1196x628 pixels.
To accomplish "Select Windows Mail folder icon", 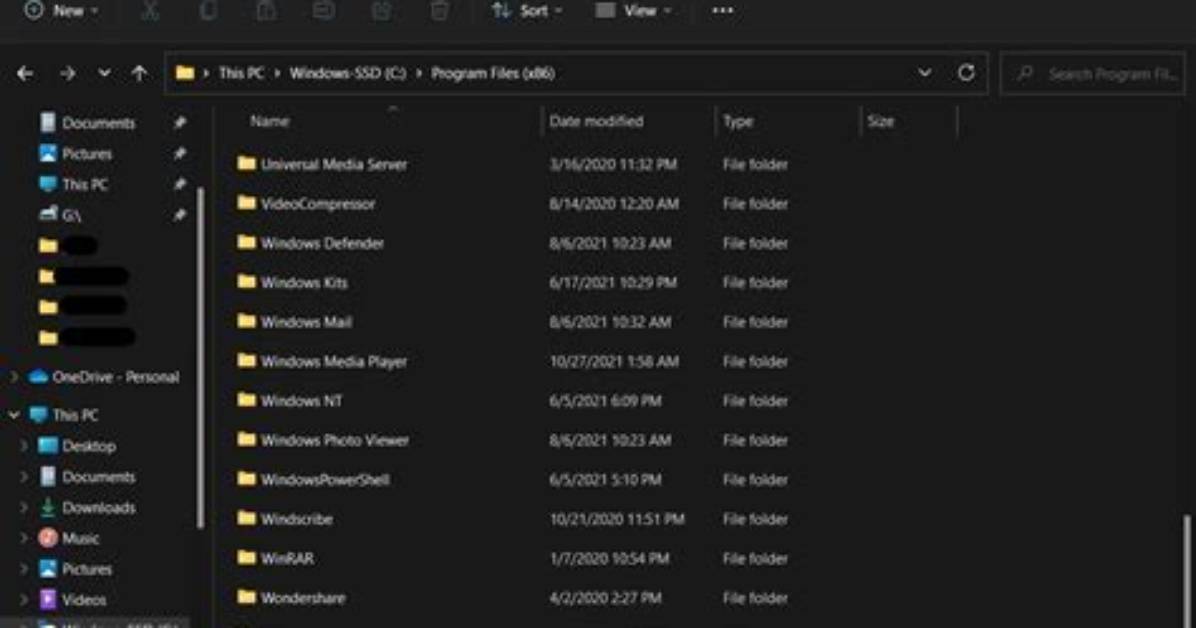I will pyautogui.click(x=246, y=321).
